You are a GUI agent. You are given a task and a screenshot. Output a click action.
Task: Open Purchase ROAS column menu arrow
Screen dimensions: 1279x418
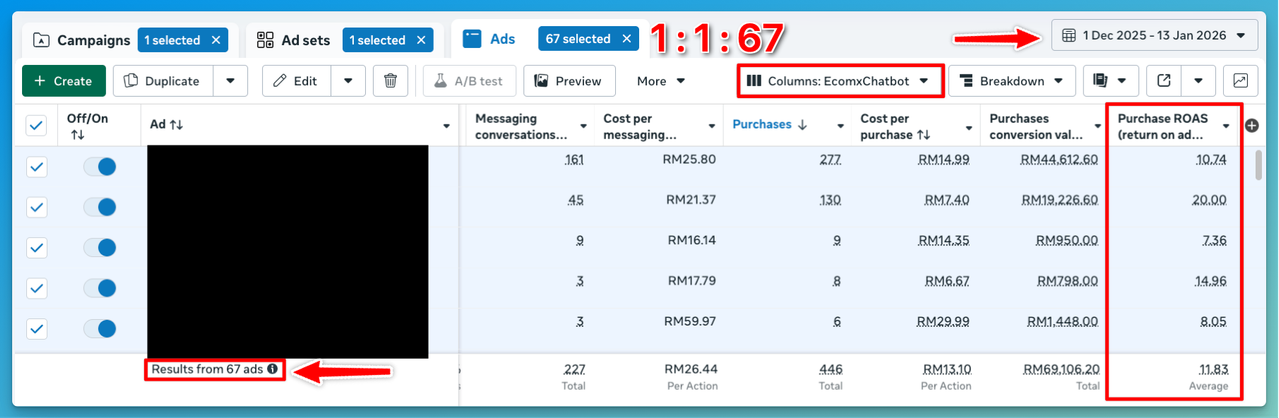tap(1226, 126)
